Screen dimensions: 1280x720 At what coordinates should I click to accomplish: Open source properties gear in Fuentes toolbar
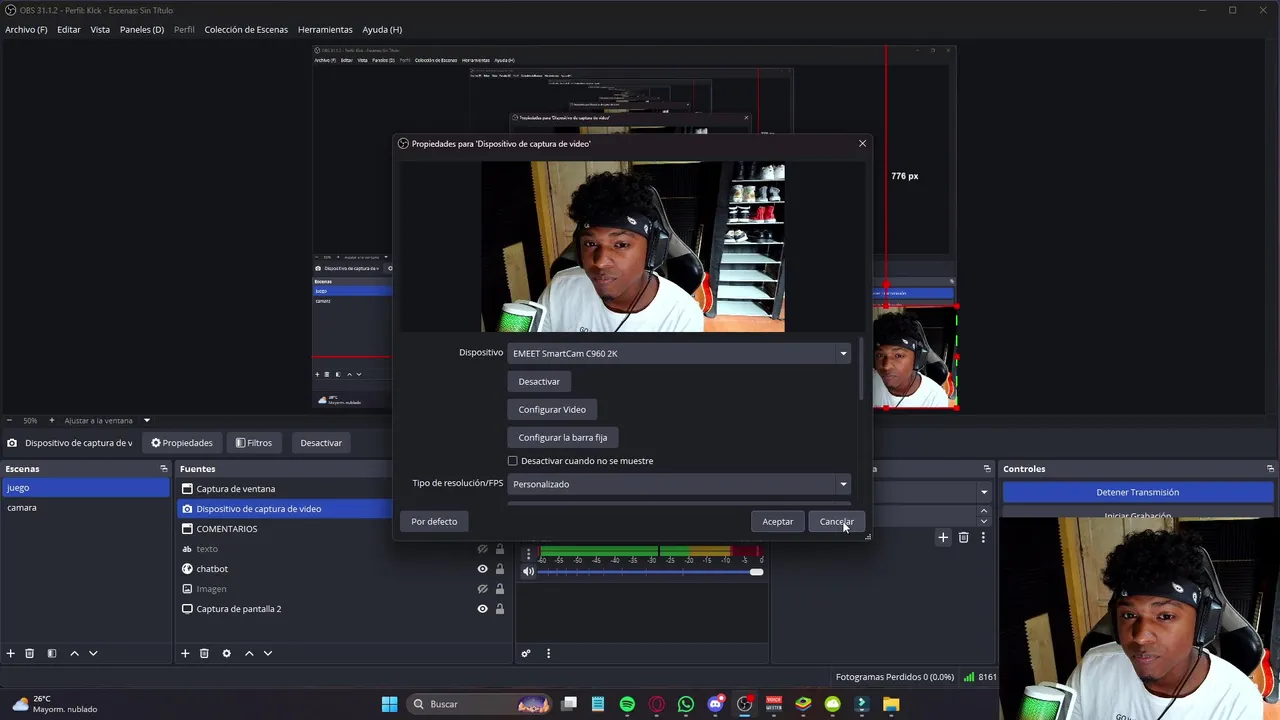(x=226, y=653)
